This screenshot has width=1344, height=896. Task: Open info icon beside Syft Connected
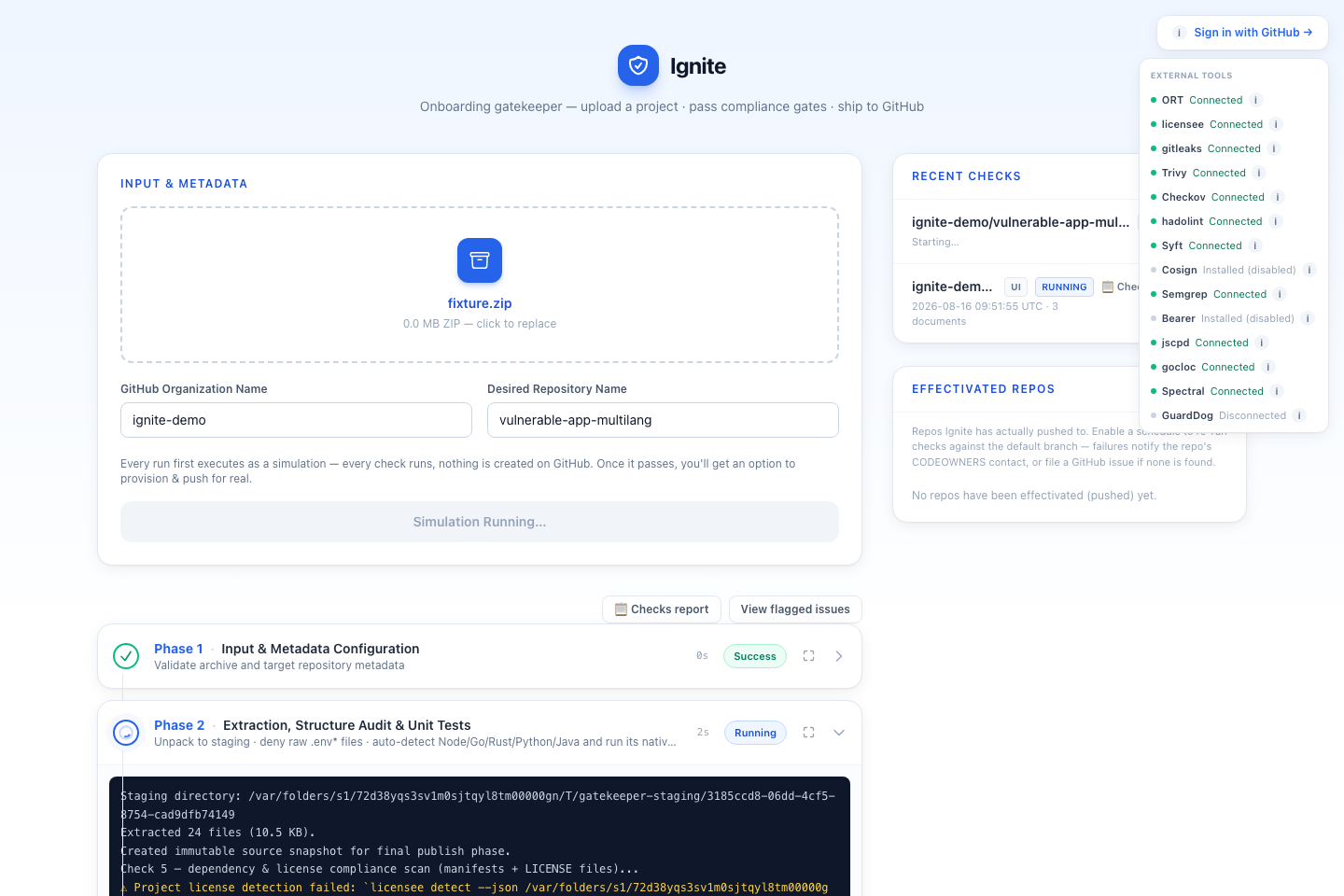tap(1255, 245)
